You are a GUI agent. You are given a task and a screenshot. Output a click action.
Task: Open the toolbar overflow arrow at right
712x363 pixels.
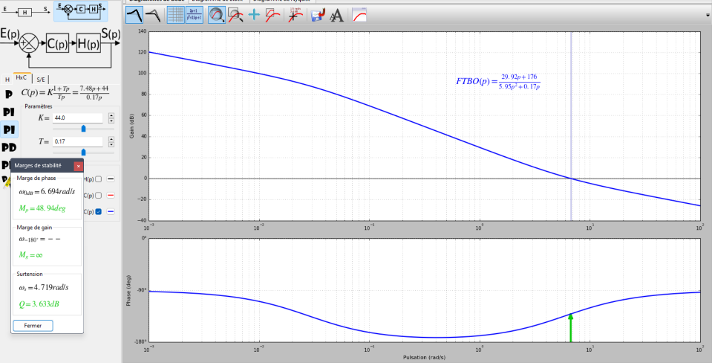[x=707, y=15]
